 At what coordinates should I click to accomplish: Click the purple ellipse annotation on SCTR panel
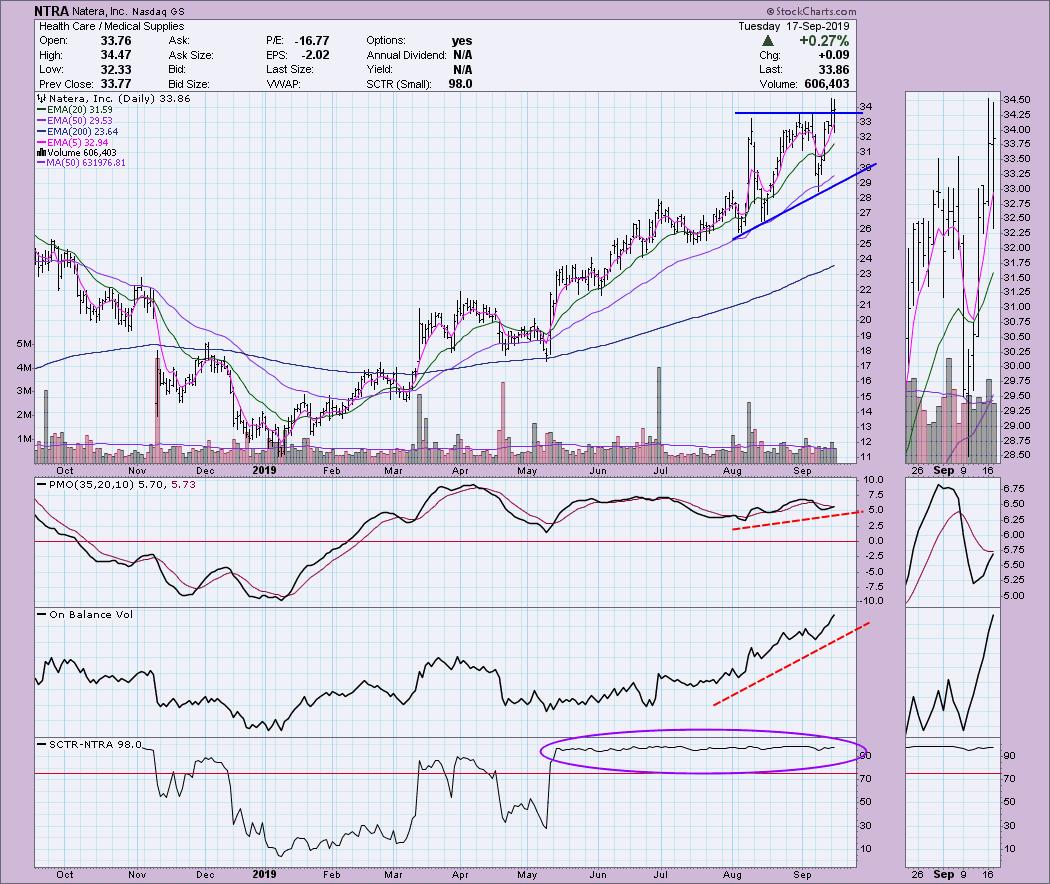point(700,731)
